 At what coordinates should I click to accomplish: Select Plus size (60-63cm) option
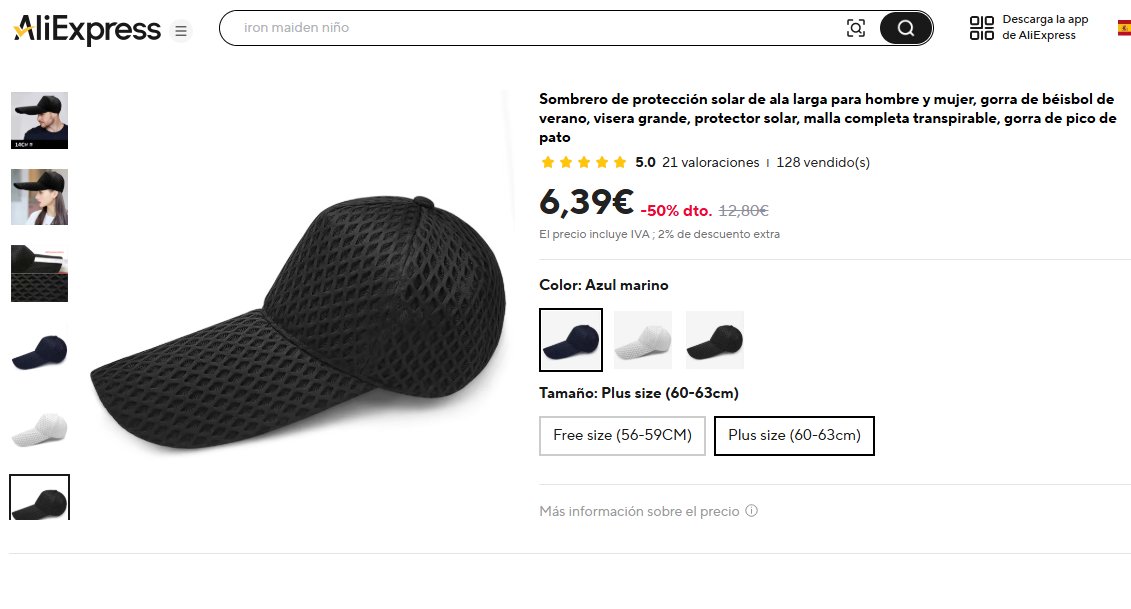pyautogui.click(x=794, y=435)
